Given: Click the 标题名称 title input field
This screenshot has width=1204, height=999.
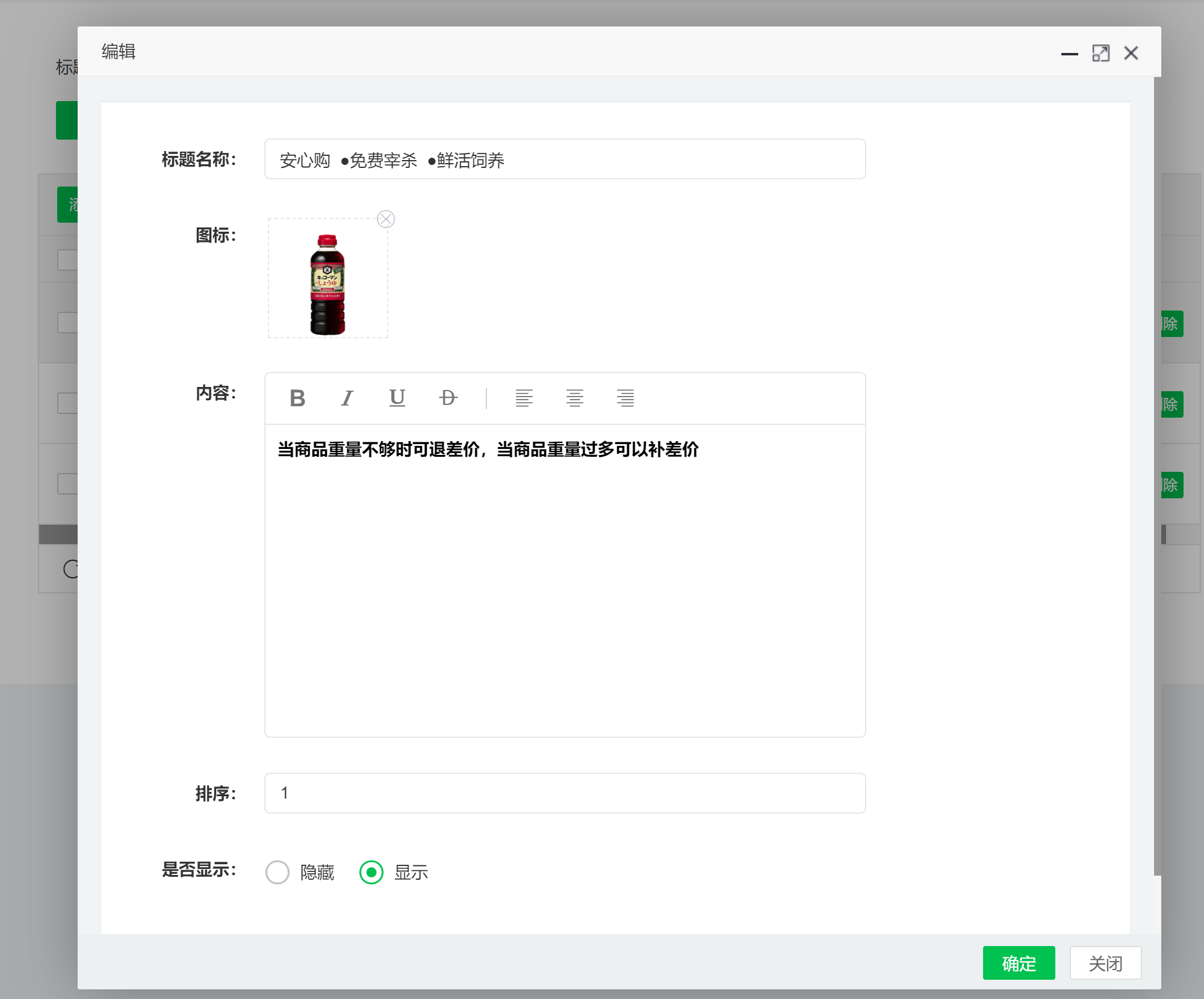Looking at the screenshot, I should 565,159.
